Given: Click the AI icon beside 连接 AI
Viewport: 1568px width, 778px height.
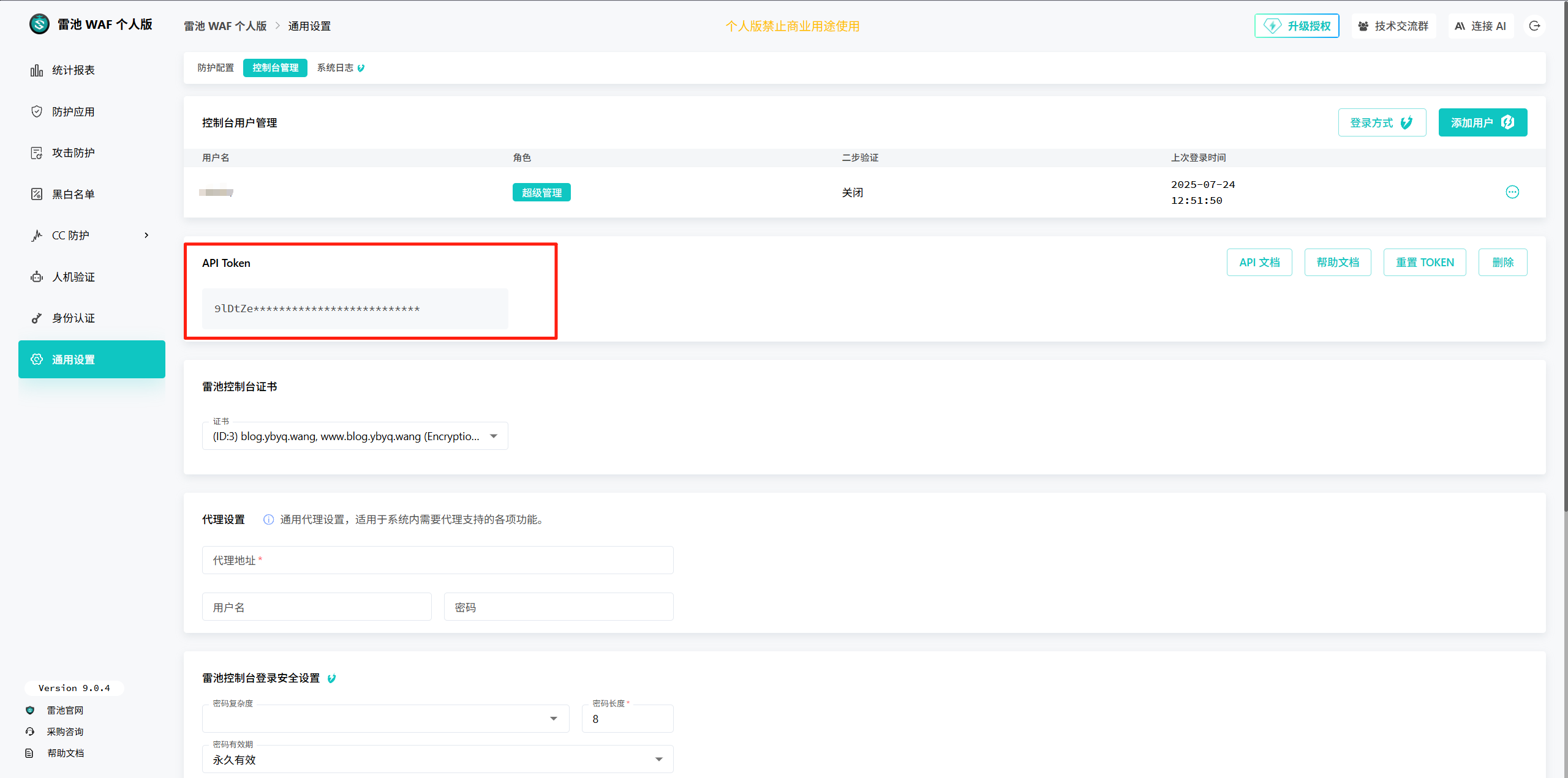Looking at the screenshot, I should pos(1460,26).
